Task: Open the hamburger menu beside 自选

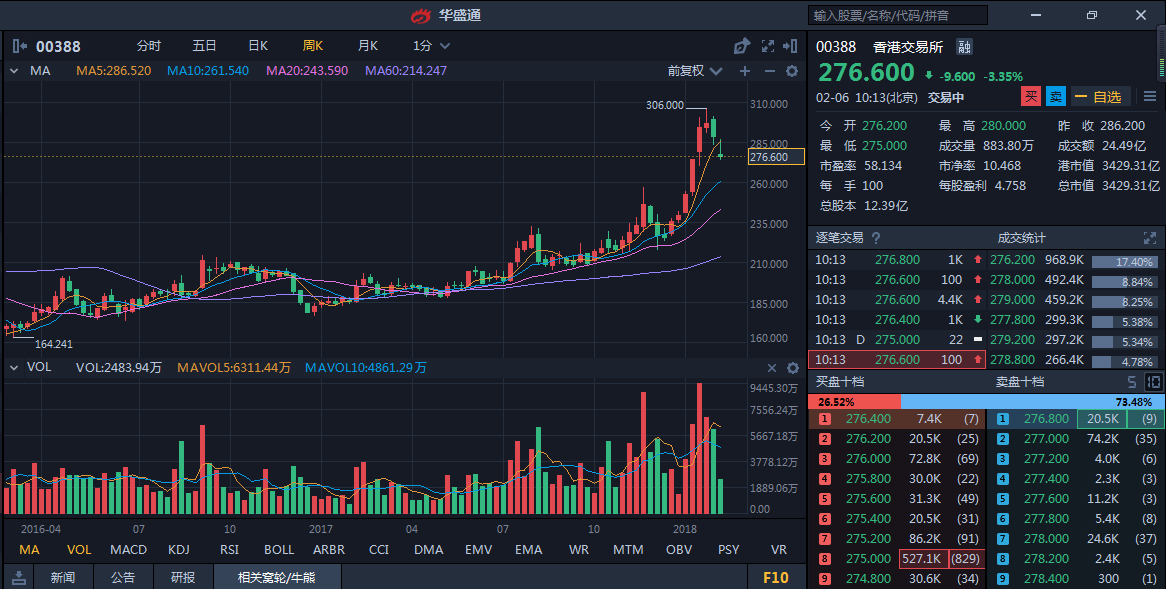Action: pyautogui.click(x=1150, y=97)
